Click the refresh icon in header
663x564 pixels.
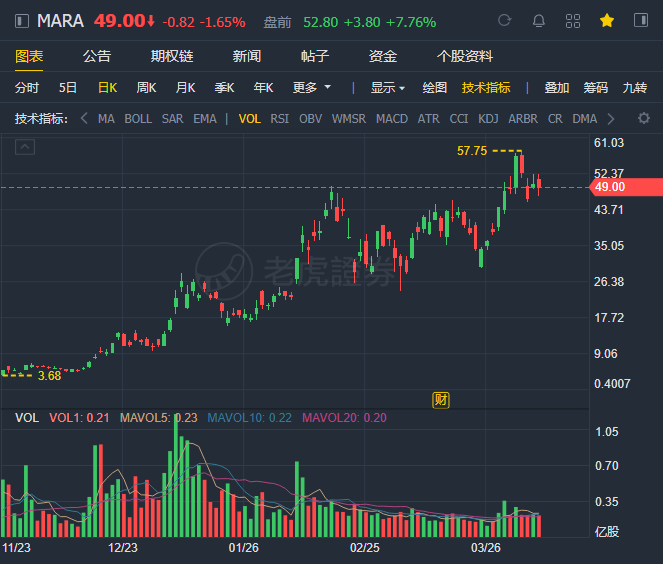pyautogui.click(x=504, y=21)
